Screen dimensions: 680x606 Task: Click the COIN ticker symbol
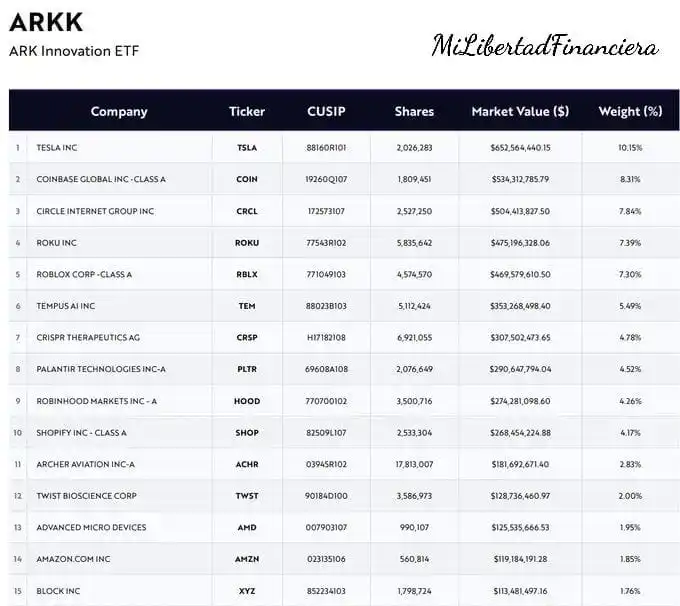(247, 179)
